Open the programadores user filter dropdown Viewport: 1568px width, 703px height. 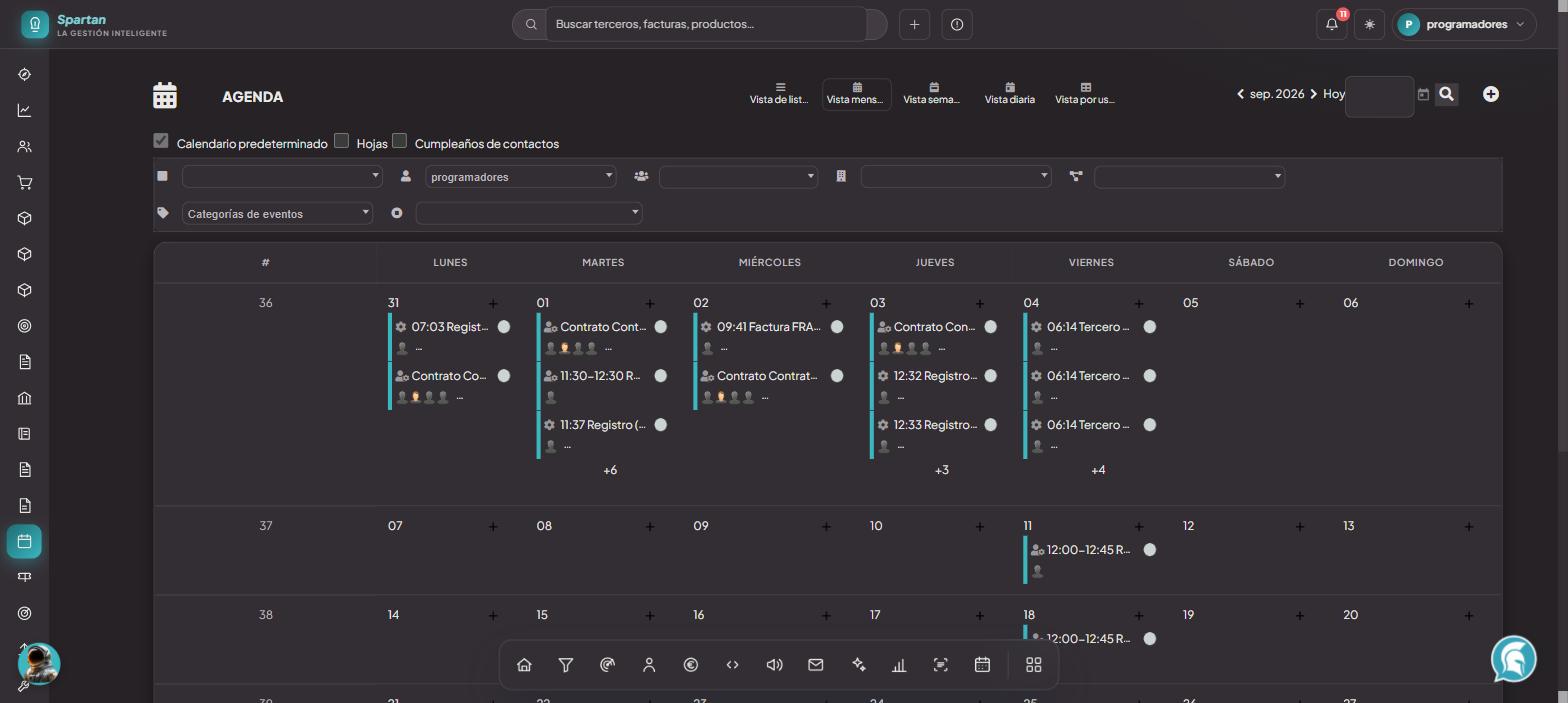[521, 177]
